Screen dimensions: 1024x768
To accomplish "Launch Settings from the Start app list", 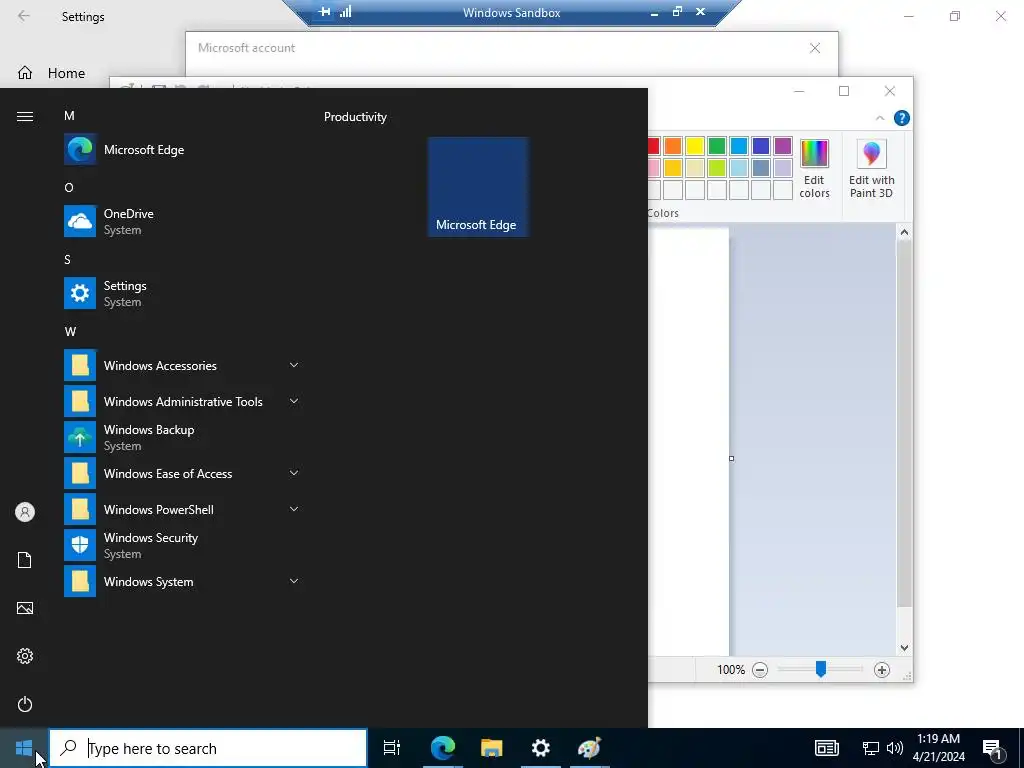I will point(183,293).
